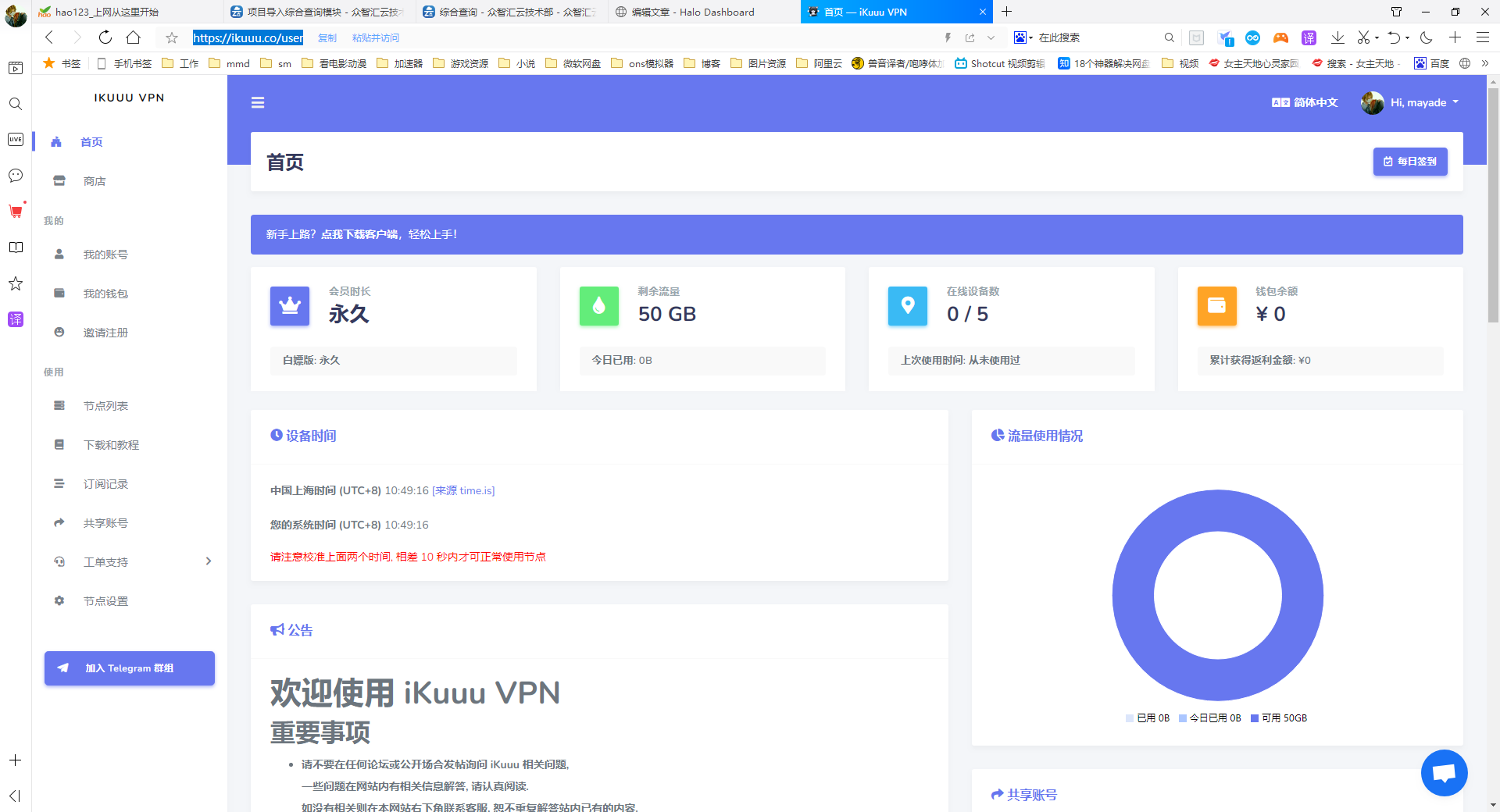Viewport: 1500px width, 812px height.
Task: Open the 加速器 bookmark folder
Action: point(399,63)
